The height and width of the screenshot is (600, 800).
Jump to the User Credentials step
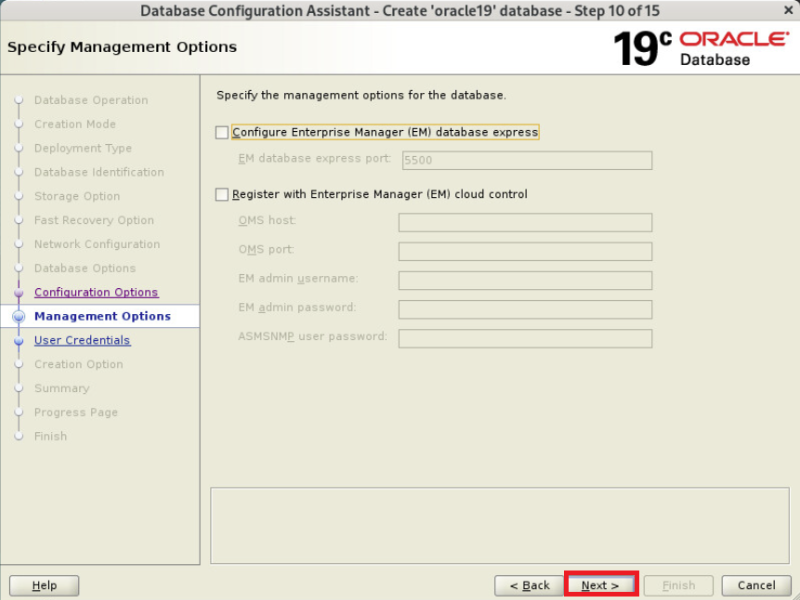pyautogui.click(x=82, y=340)
